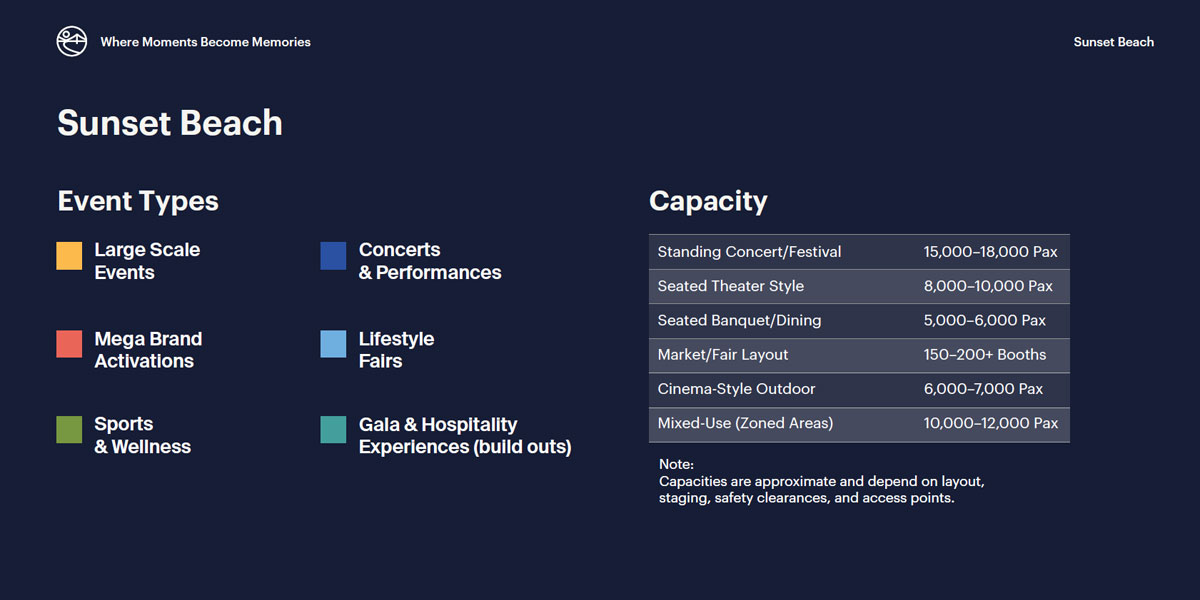Open the Sunset Beach header label
Screen dimensions: 1200x600
click(x=1114, y=42)
